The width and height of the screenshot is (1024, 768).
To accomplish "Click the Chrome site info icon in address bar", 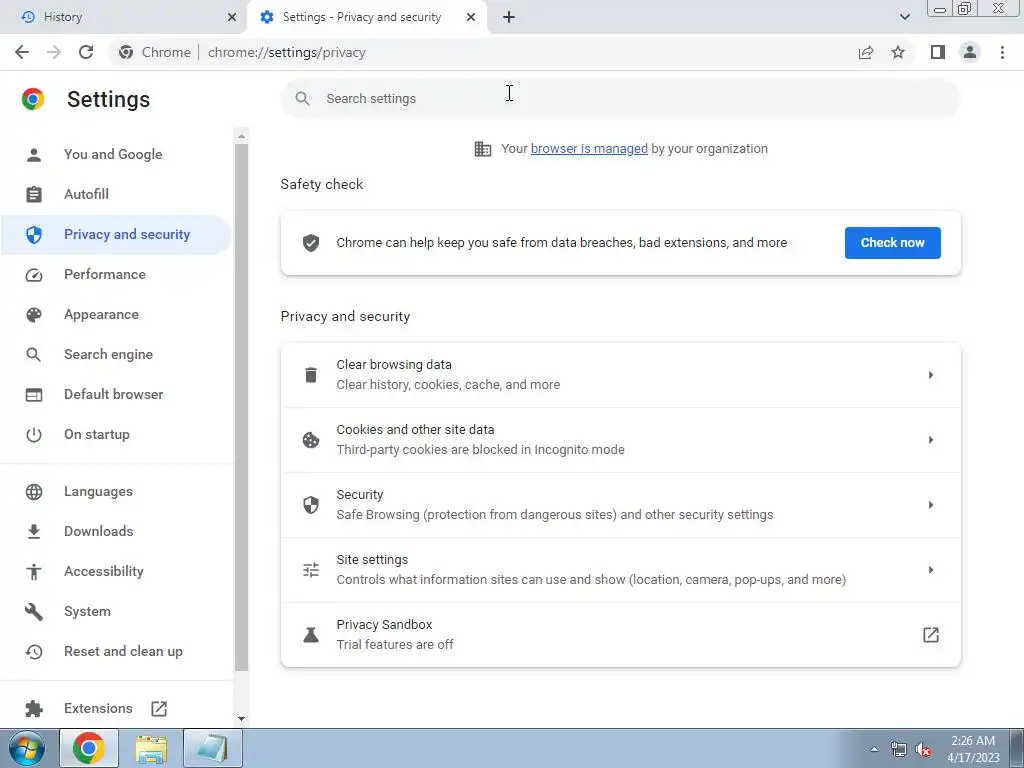I will coord(126,52).
